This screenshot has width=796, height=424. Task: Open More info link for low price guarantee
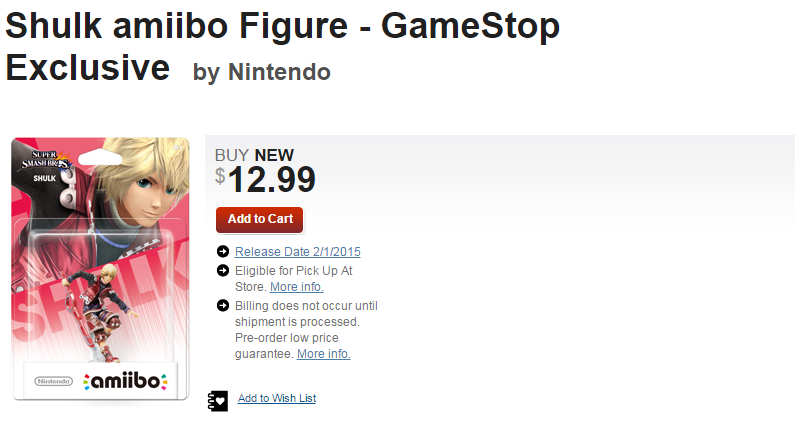click(323, 354)
